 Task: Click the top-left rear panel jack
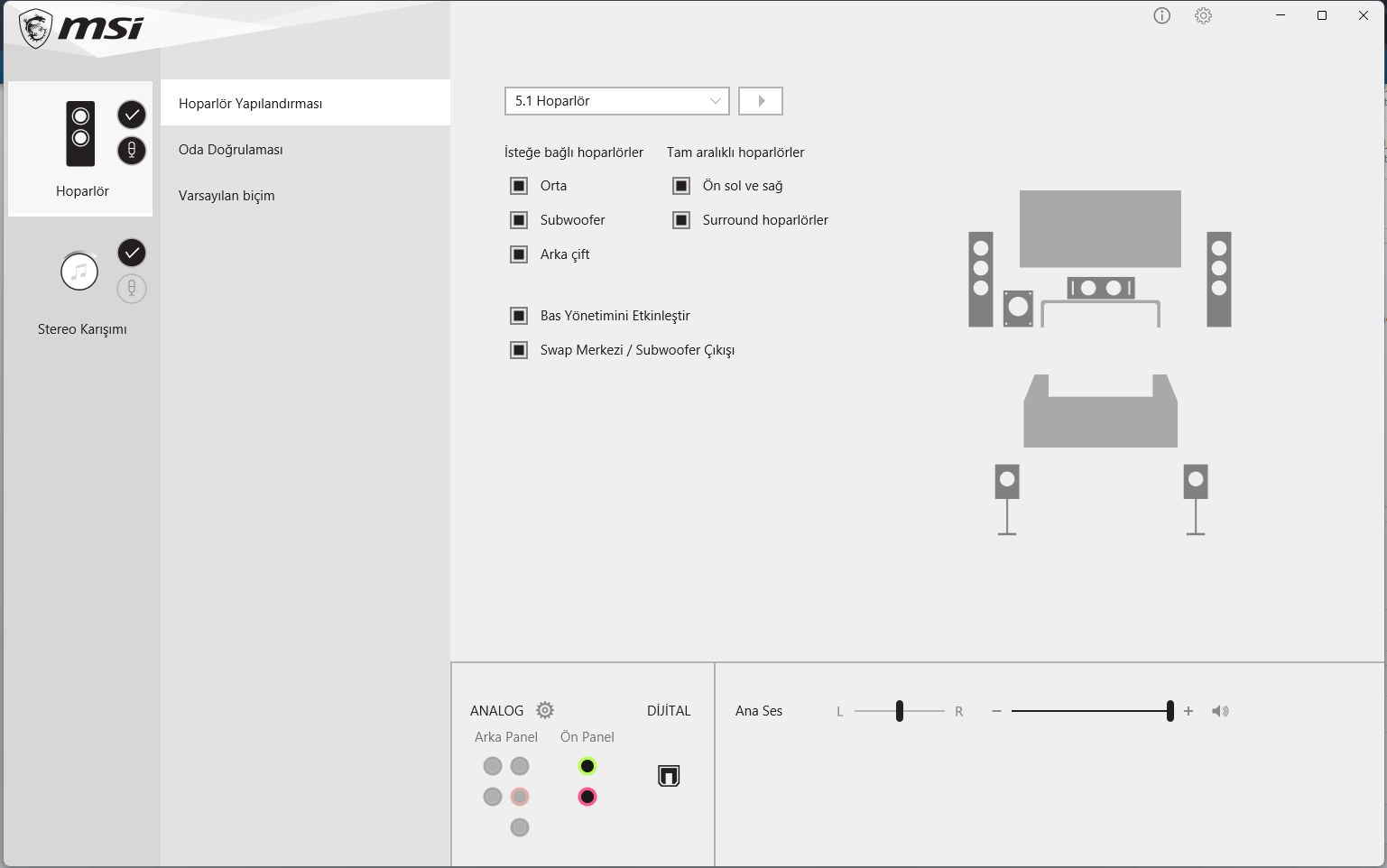pyautogui.click(x=493, y=766)
